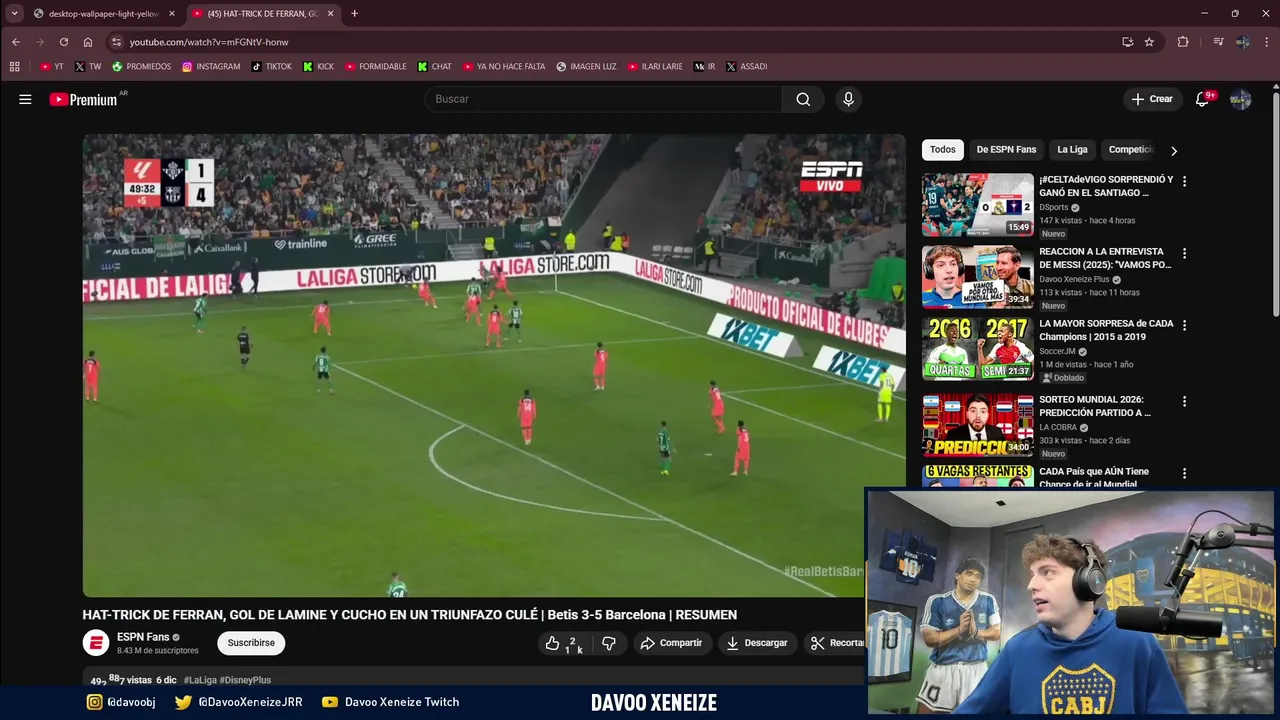
Task: Open options for LA MAYOR SORPRESA video
Action: tap(1184, 325)
